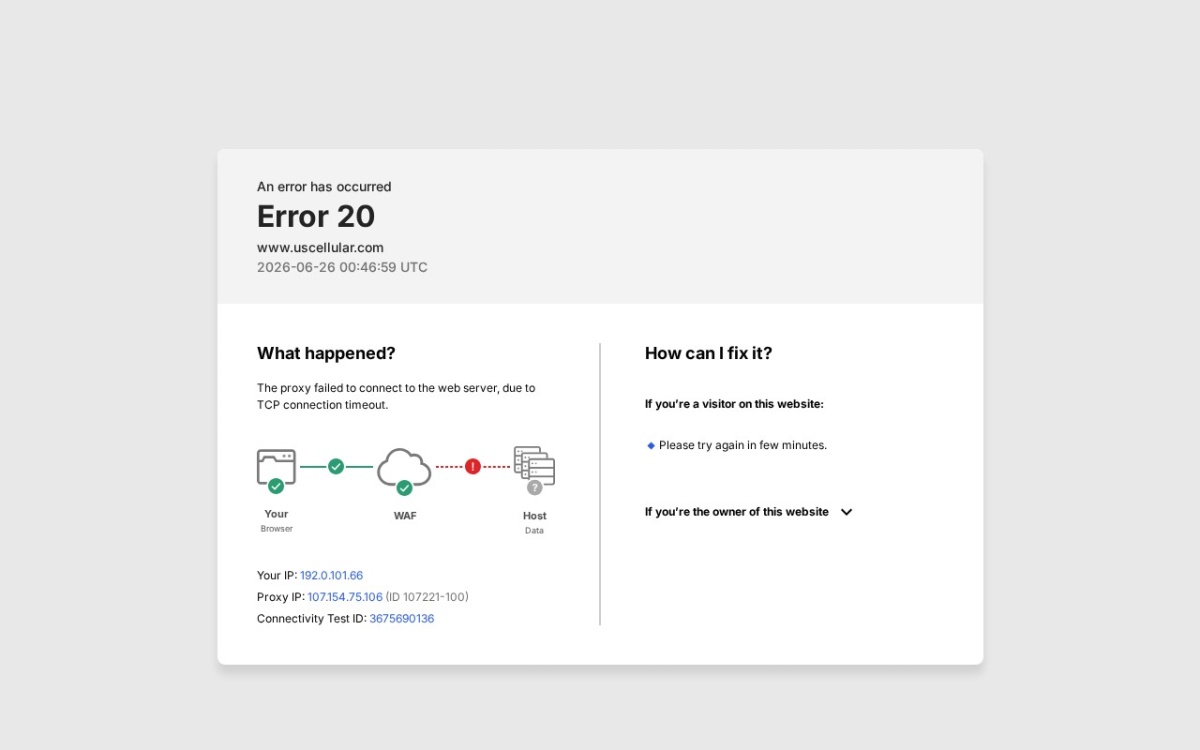Click "An error has occurred" text
Viewport: 1200px width, 750px height.
click(x=324, y=187)
